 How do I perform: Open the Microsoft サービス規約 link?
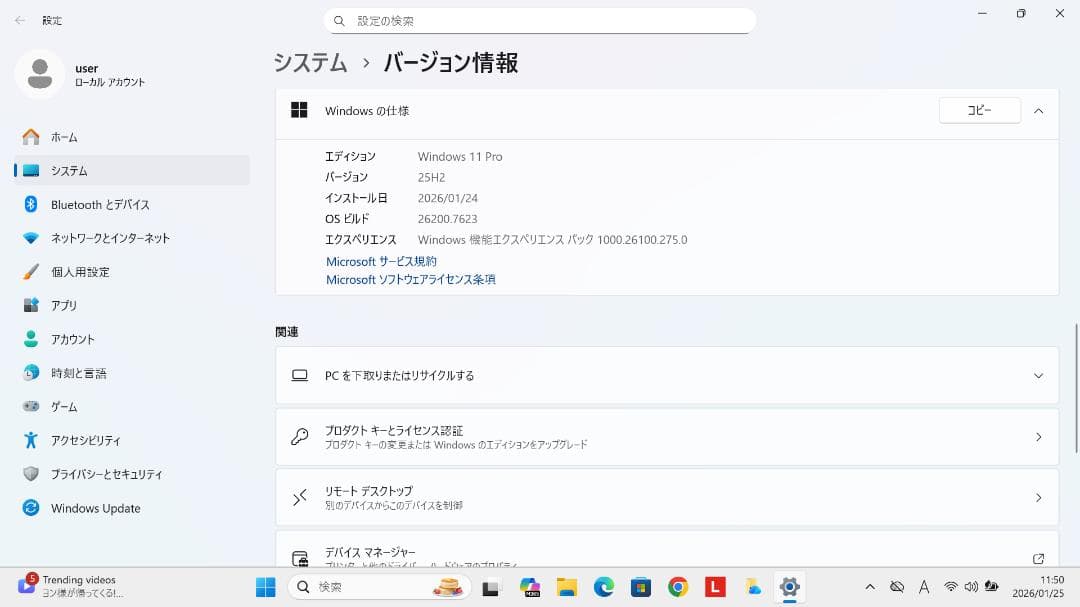tap(380, 261)
